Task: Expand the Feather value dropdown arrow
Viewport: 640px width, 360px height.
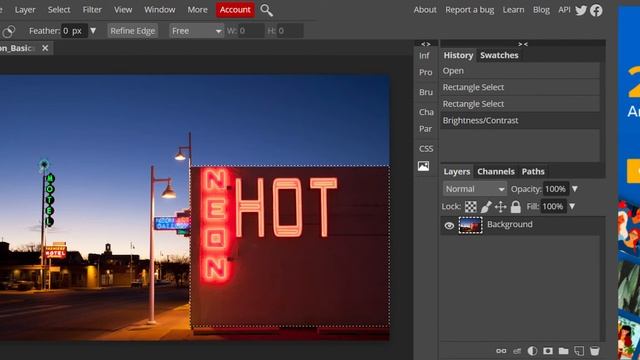Action: [93, 31]
